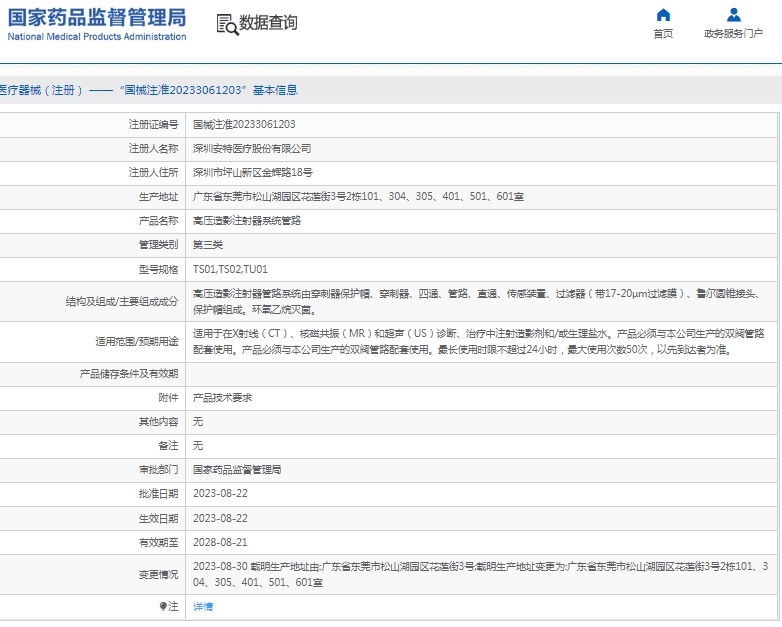Select the structure composition description text
The height and width of the screenshot is (627, 782).
[x=476, y=302]
